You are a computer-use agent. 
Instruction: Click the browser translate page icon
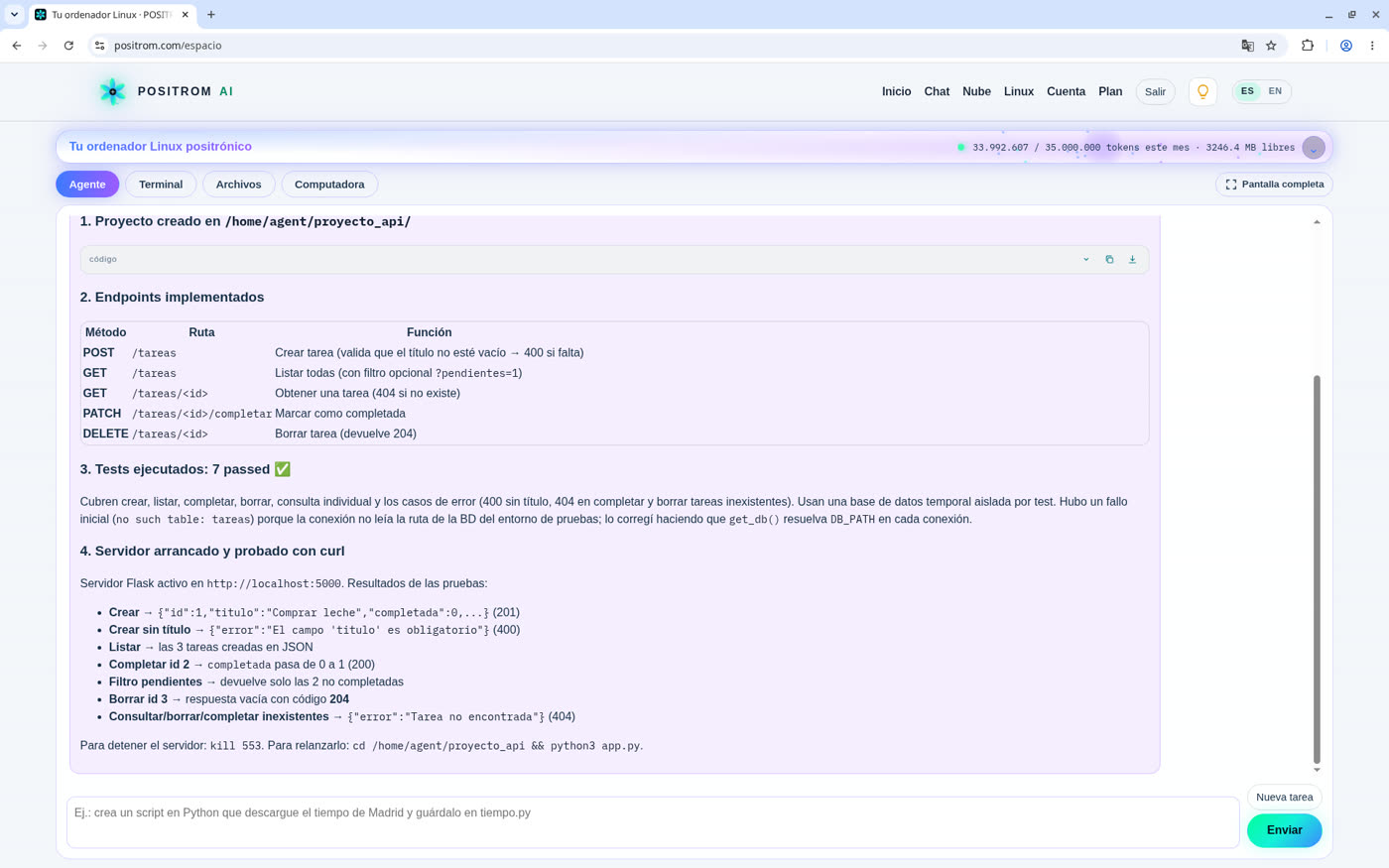(x=1247, y=46)
